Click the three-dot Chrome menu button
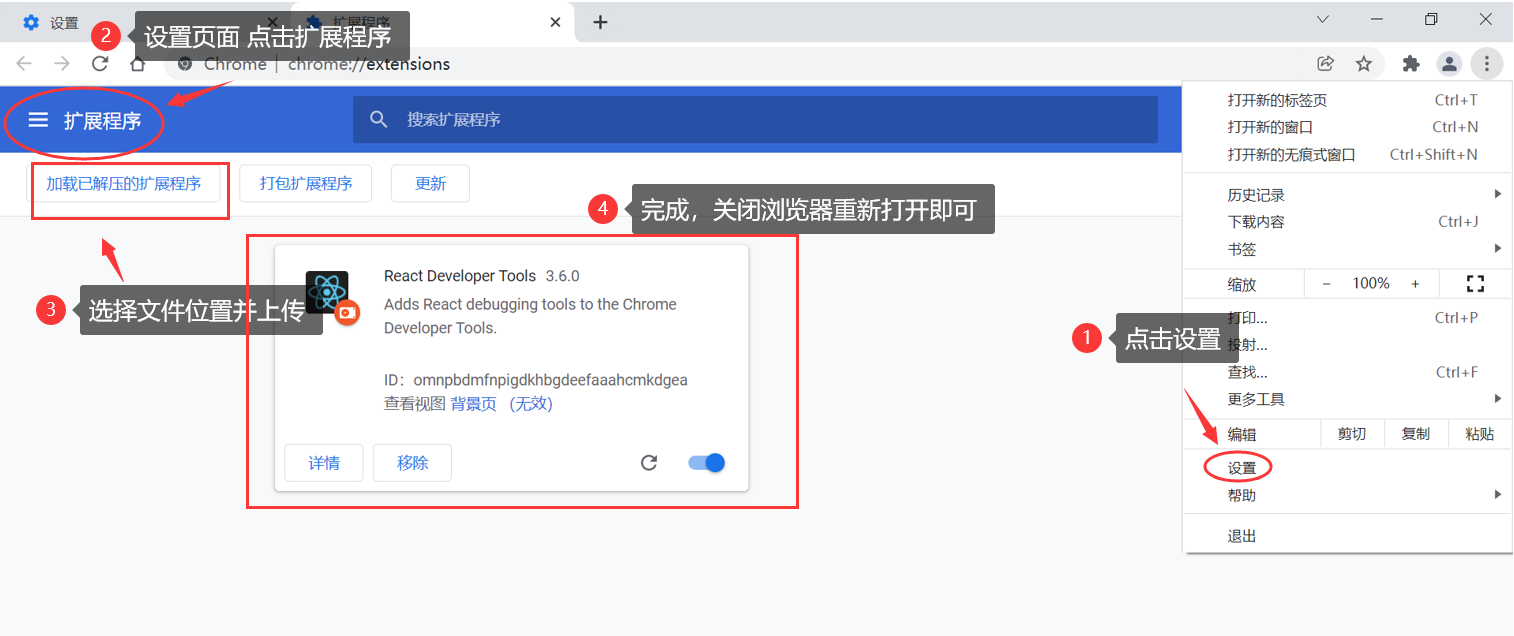This screenshot has height=636, width=1514. pos(1487,64)
